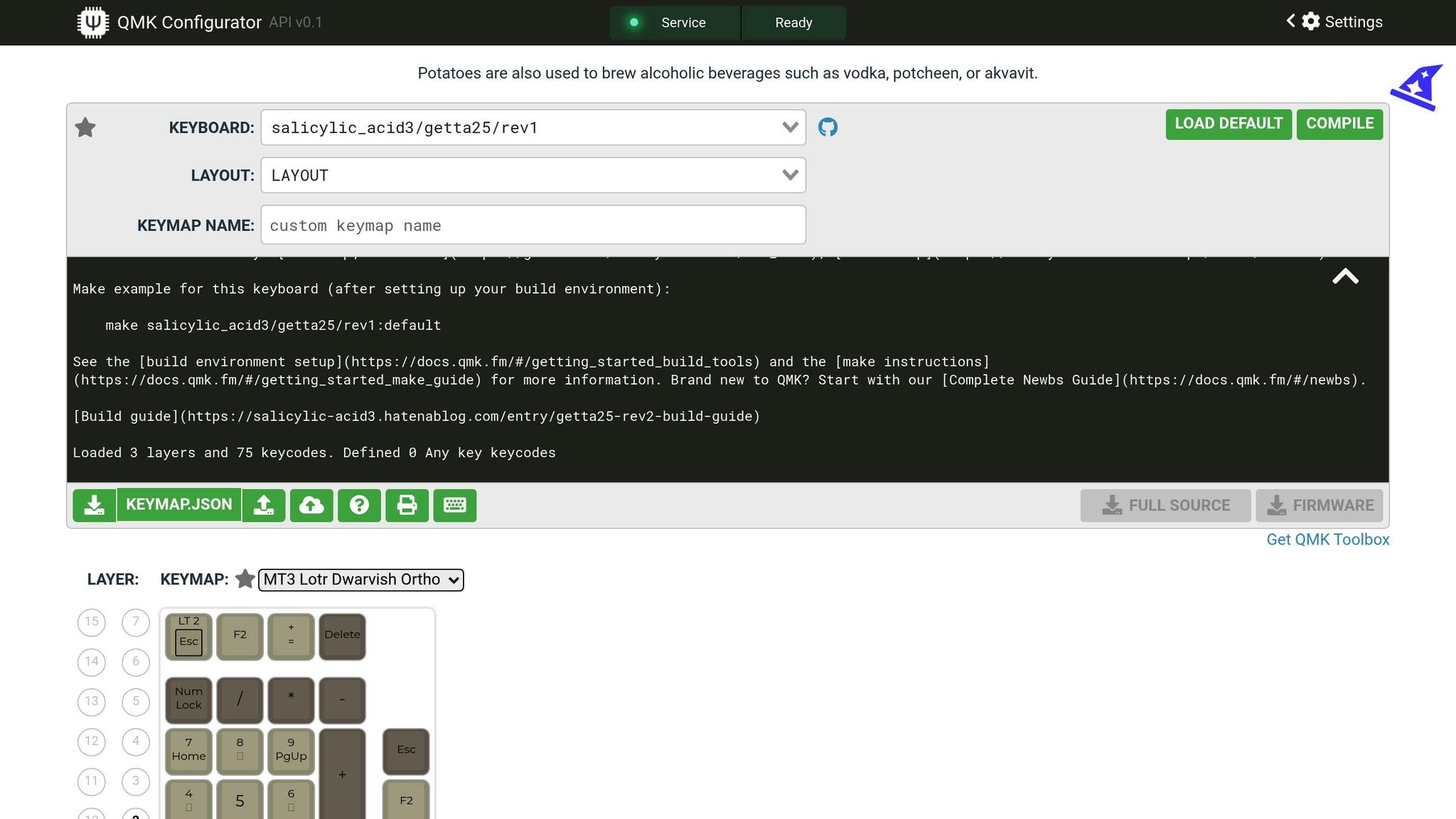Viewport: 1456px width, 819px height.
Task: Select layer 11
Action: [92, 781]
